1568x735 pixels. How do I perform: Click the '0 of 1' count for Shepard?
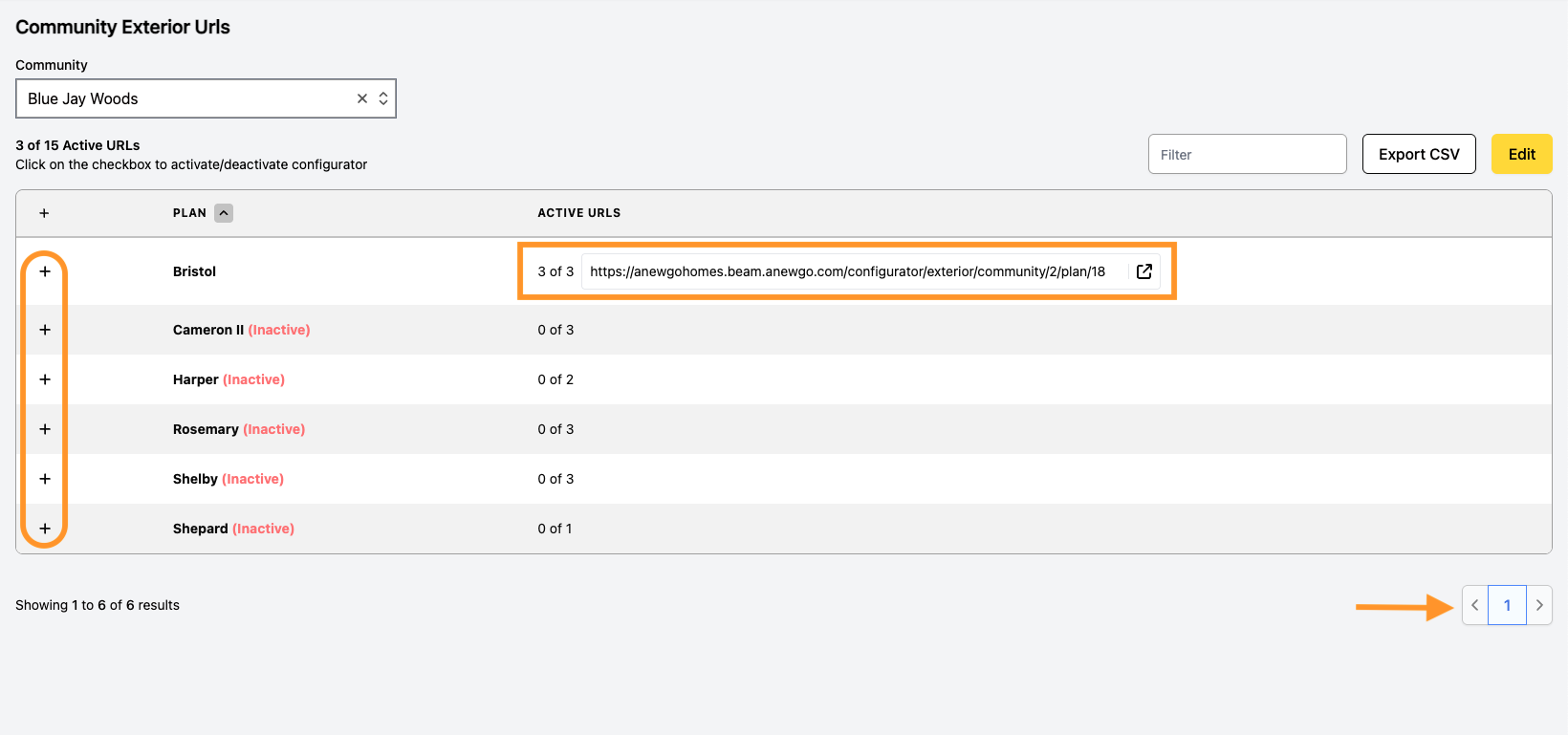pyautogui.click(x=555, y=529)
